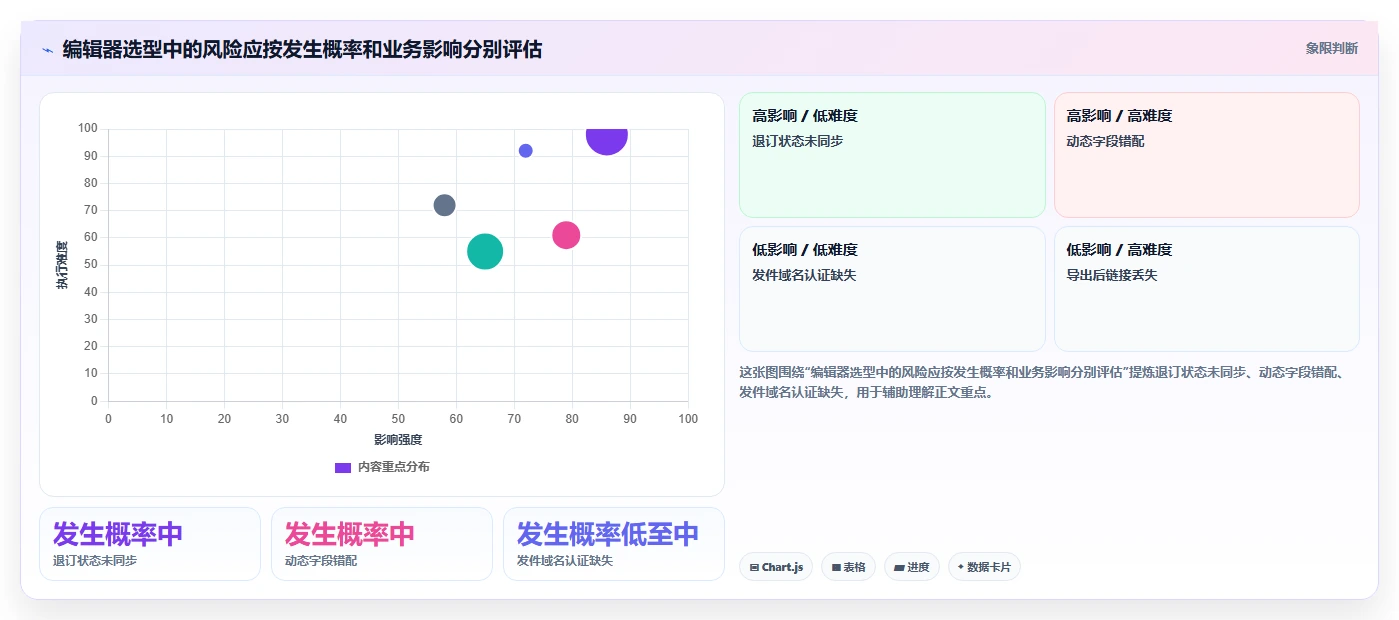This screenshot has width=1399, height=620.
Task: Select the teal bubble in the chart
Action: 485,251
